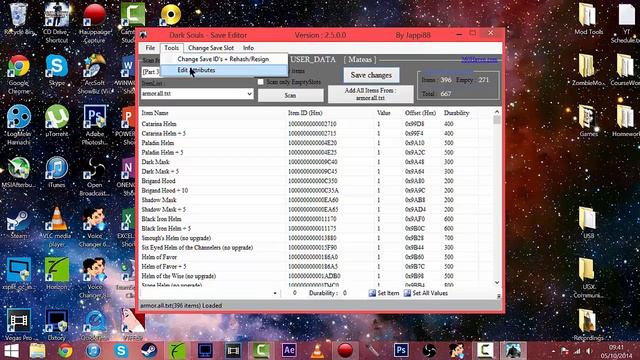Open the VLC media player desktop shortcut
The image size is (640, 360).
point(57,227)
